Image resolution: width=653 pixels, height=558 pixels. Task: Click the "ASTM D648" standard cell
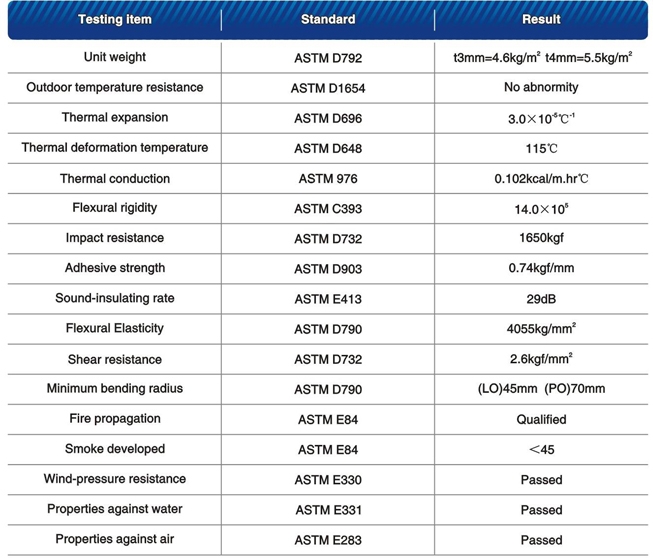click(x=328, y=148)
